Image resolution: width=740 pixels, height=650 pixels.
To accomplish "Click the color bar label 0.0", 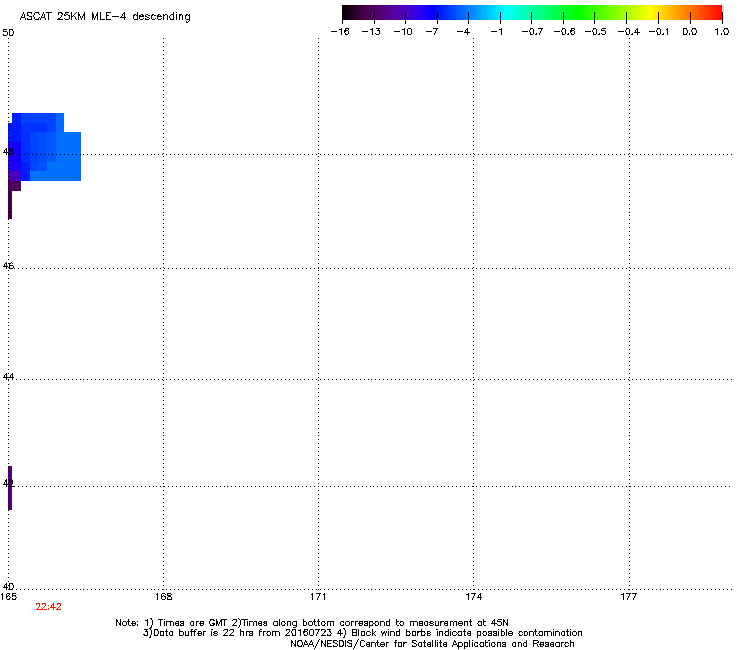I will 690,32.
